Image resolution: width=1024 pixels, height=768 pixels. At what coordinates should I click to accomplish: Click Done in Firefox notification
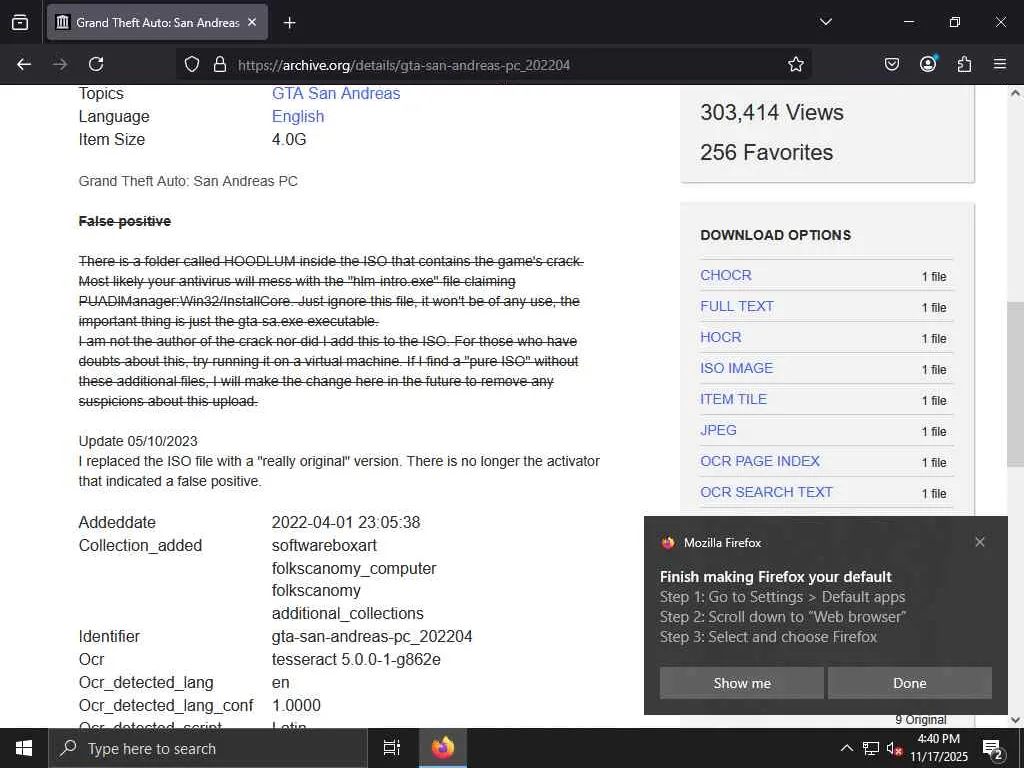click(910, 683)
